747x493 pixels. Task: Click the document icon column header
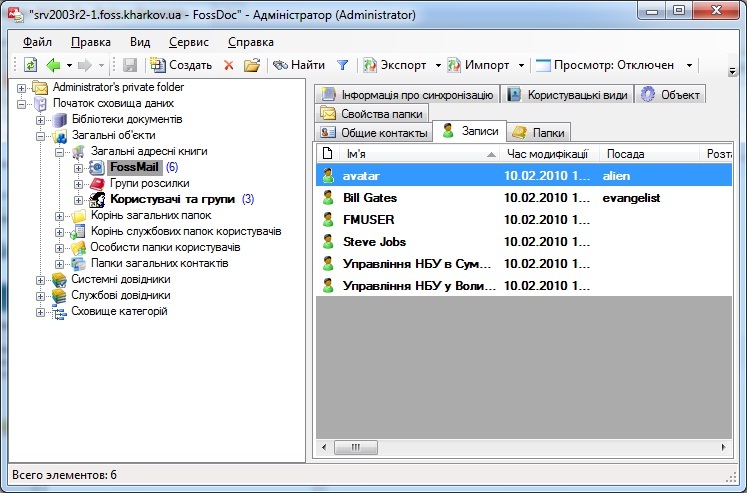(327, 153)
